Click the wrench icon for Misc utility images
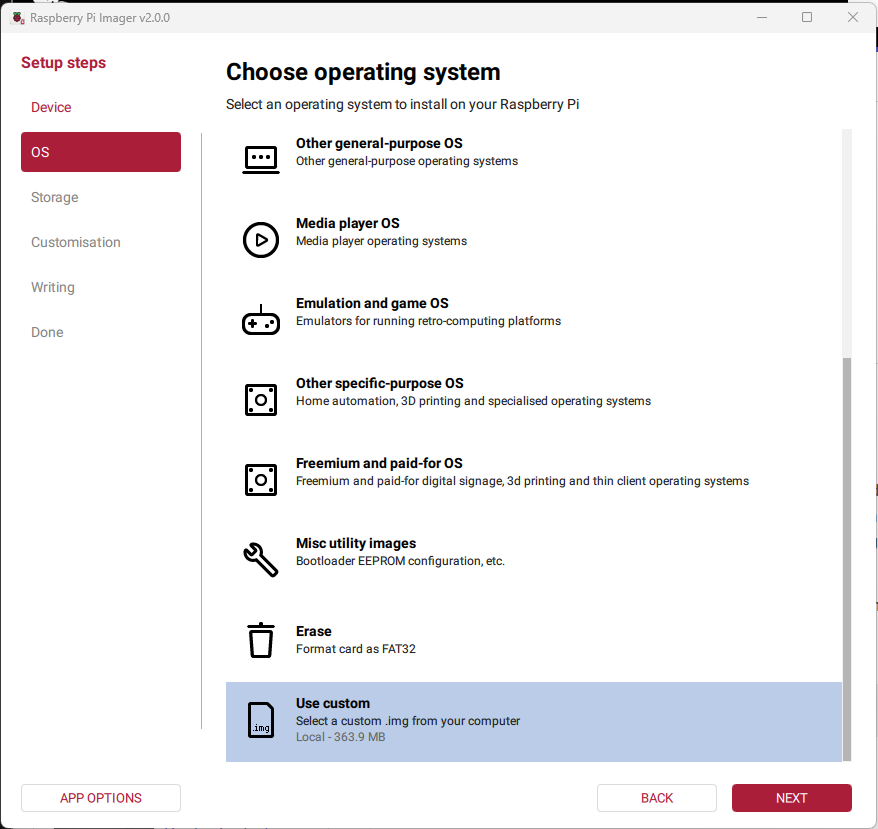878x829 pixels. [x=261, y=560]
